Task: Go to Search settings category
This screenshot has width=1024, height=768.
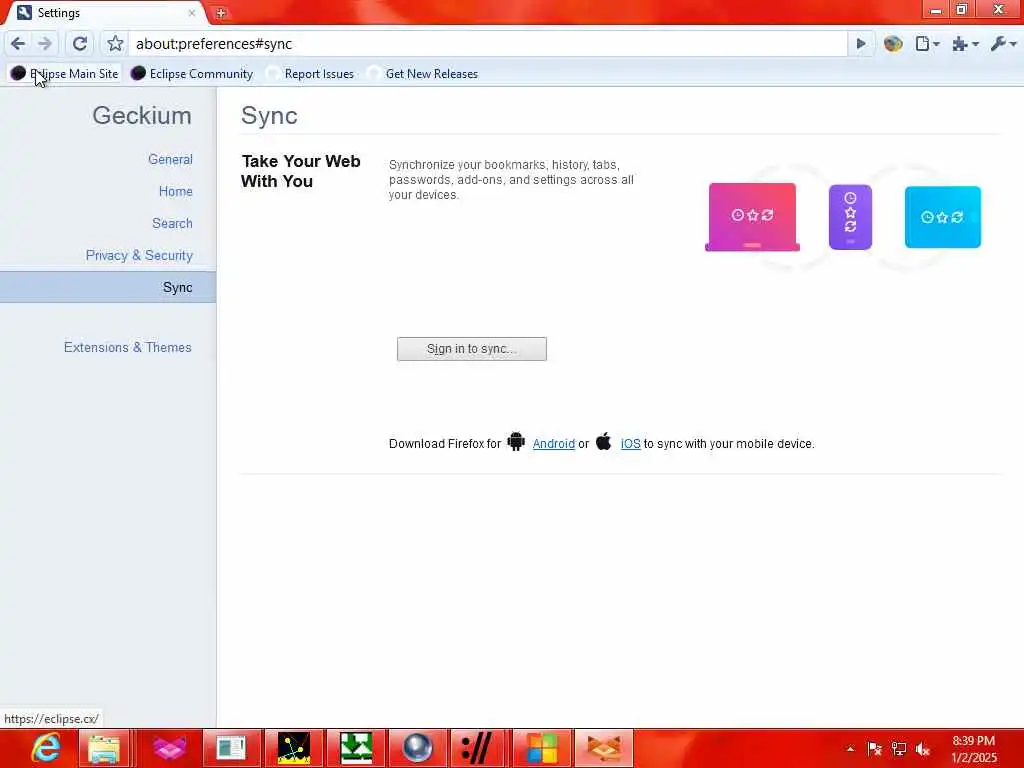Action: pos(172,223)
